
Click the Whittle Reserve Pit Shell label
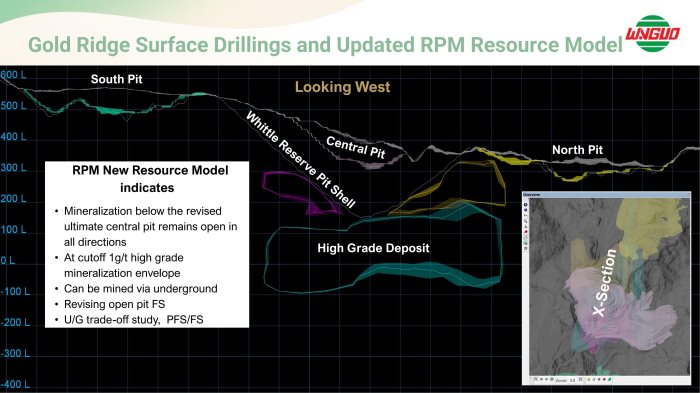pyautogui.click(x=301, y=160)
